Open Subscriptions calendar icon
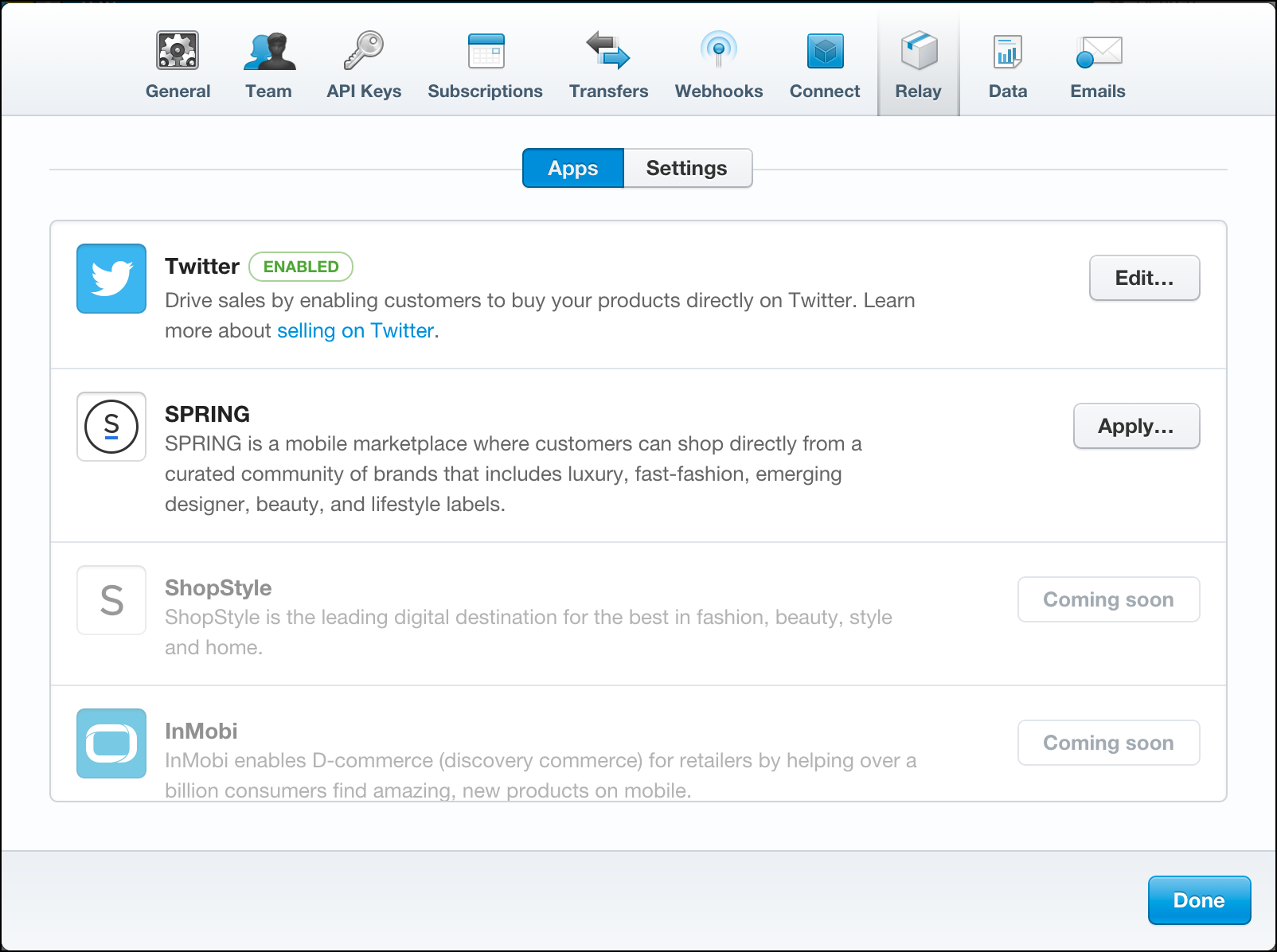1277x952 pixels. [x=486, y=52]
